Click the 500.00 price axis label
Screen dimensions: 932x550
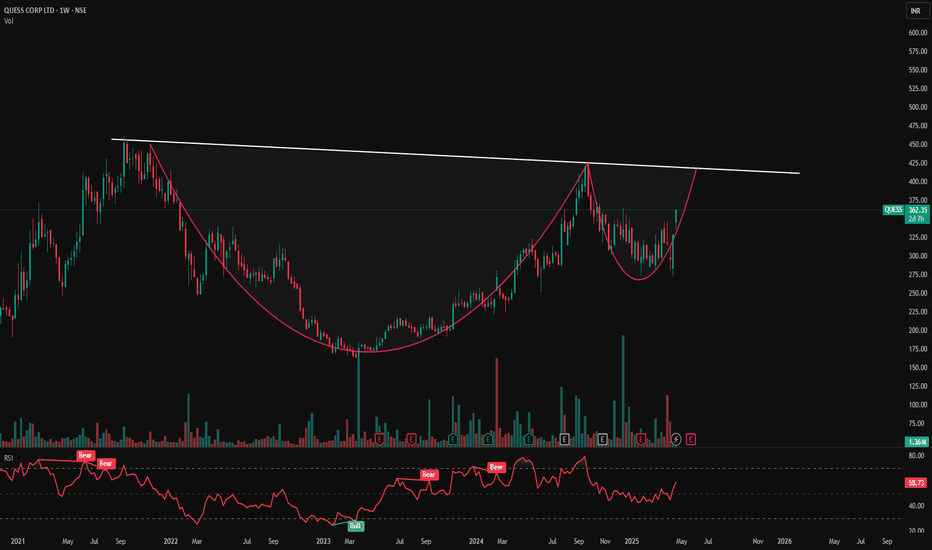pyautogui.click(x=918, y=107)
